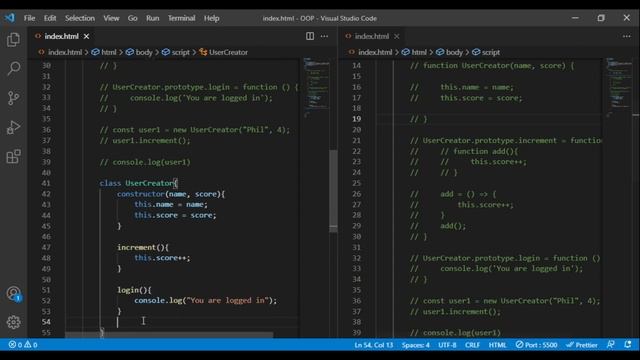640x360 pixels.
Task: Minimize the VS Code window
Action: pos(575,18)
